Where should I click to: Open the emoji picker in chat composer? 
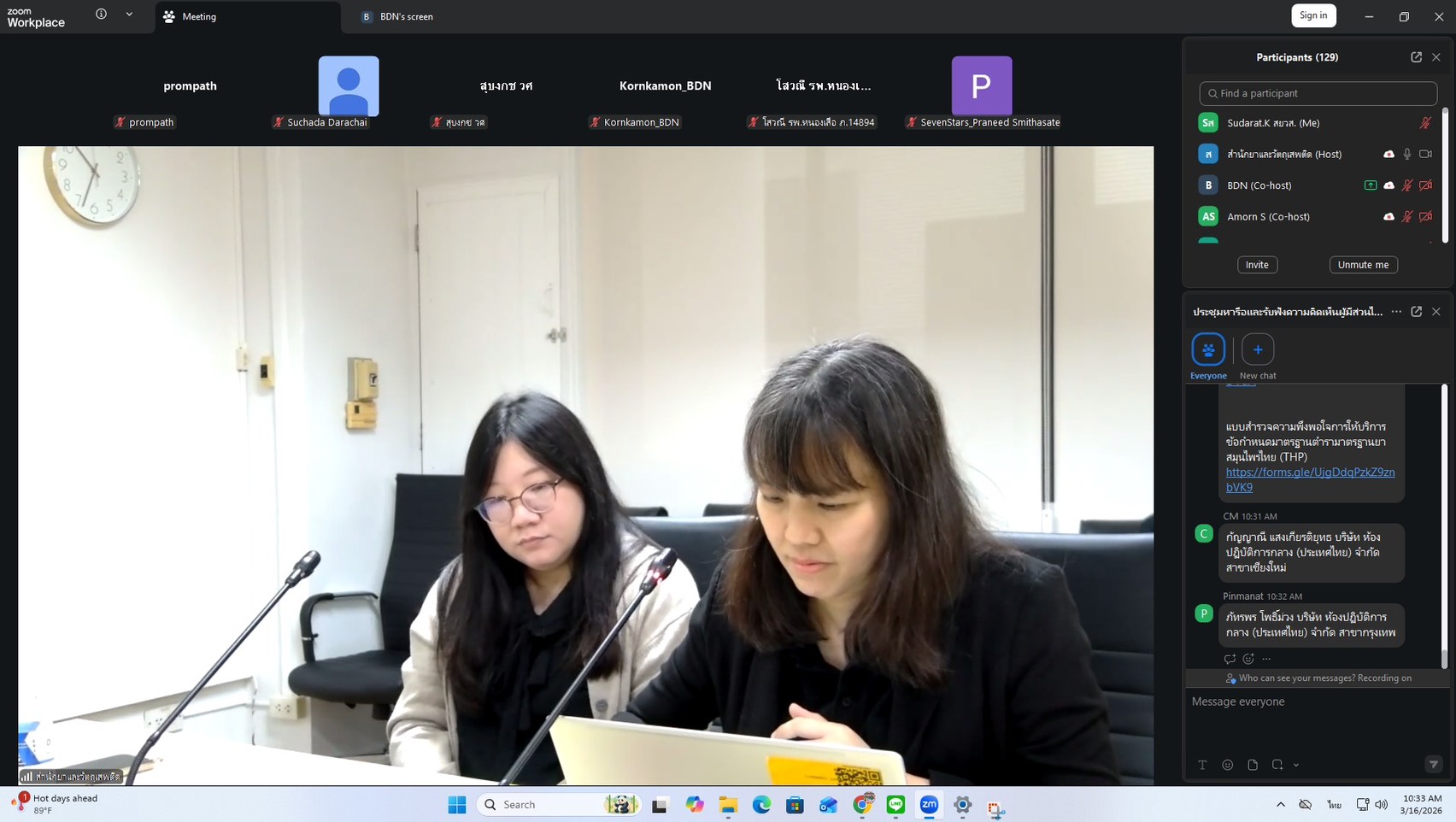(x=1227, y=765)
